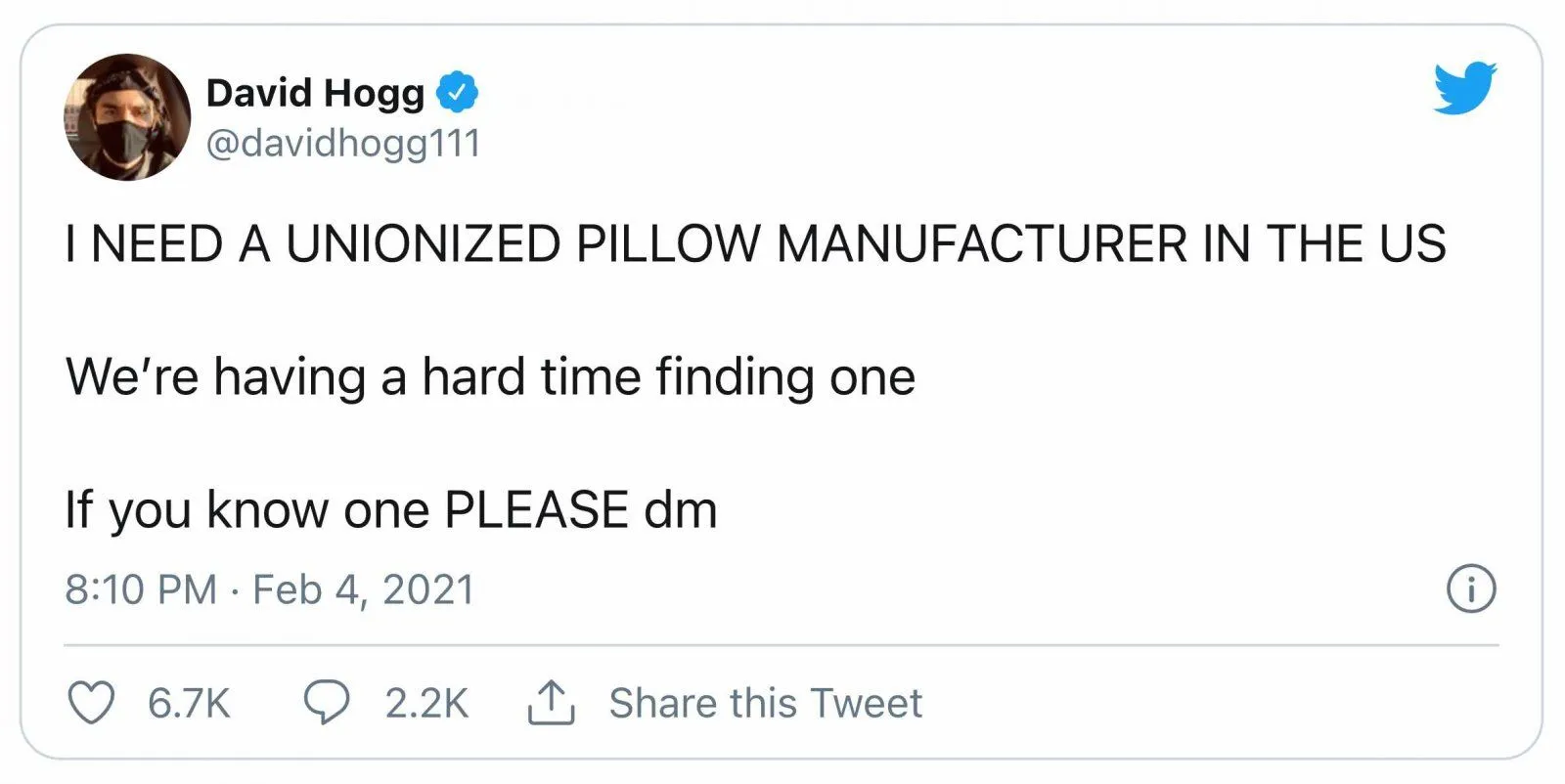Viewport: 1565px width, 784px height.
Task: Click the share upload arrow icon
Action: [551, 703]
